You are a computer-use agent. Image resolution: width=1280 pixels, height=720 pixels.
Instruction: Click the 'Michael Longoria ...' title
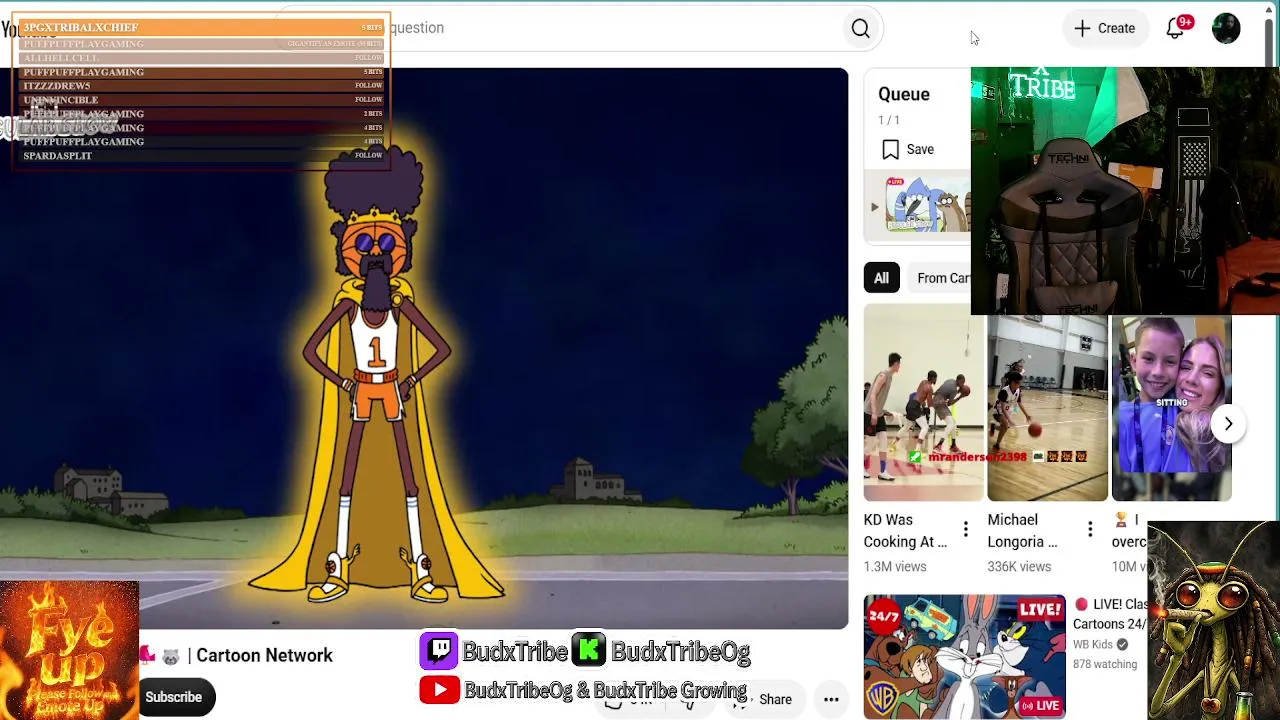[1022, 531]
